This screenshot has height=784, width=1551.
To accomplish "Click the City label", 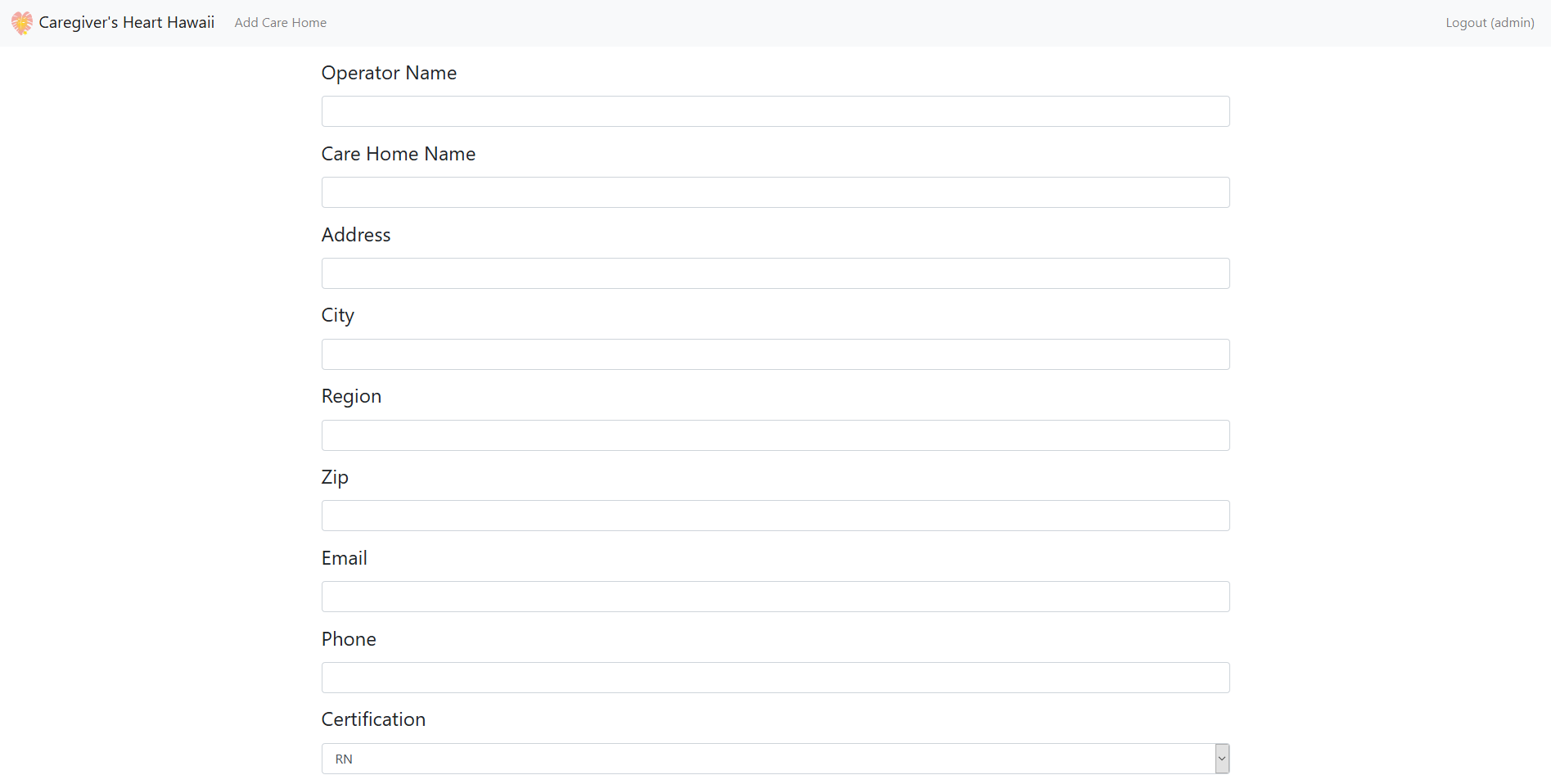I will [338, 316].
